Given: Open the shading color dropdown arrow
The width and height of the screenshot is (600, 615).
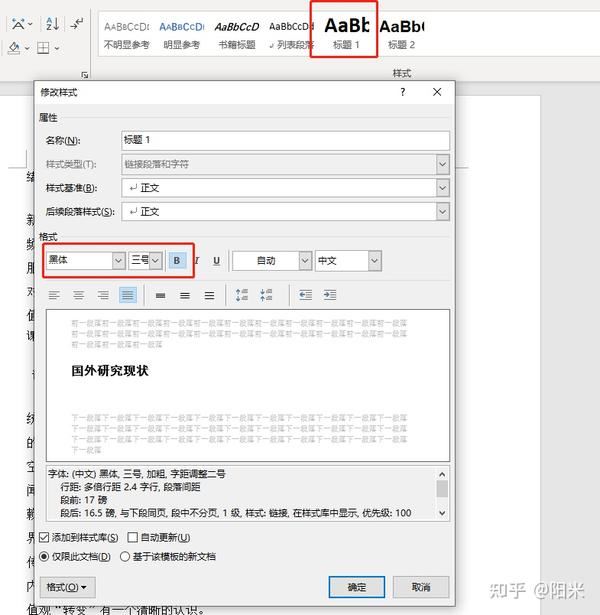Looking at the screenshot, I should tap(27, 48).
